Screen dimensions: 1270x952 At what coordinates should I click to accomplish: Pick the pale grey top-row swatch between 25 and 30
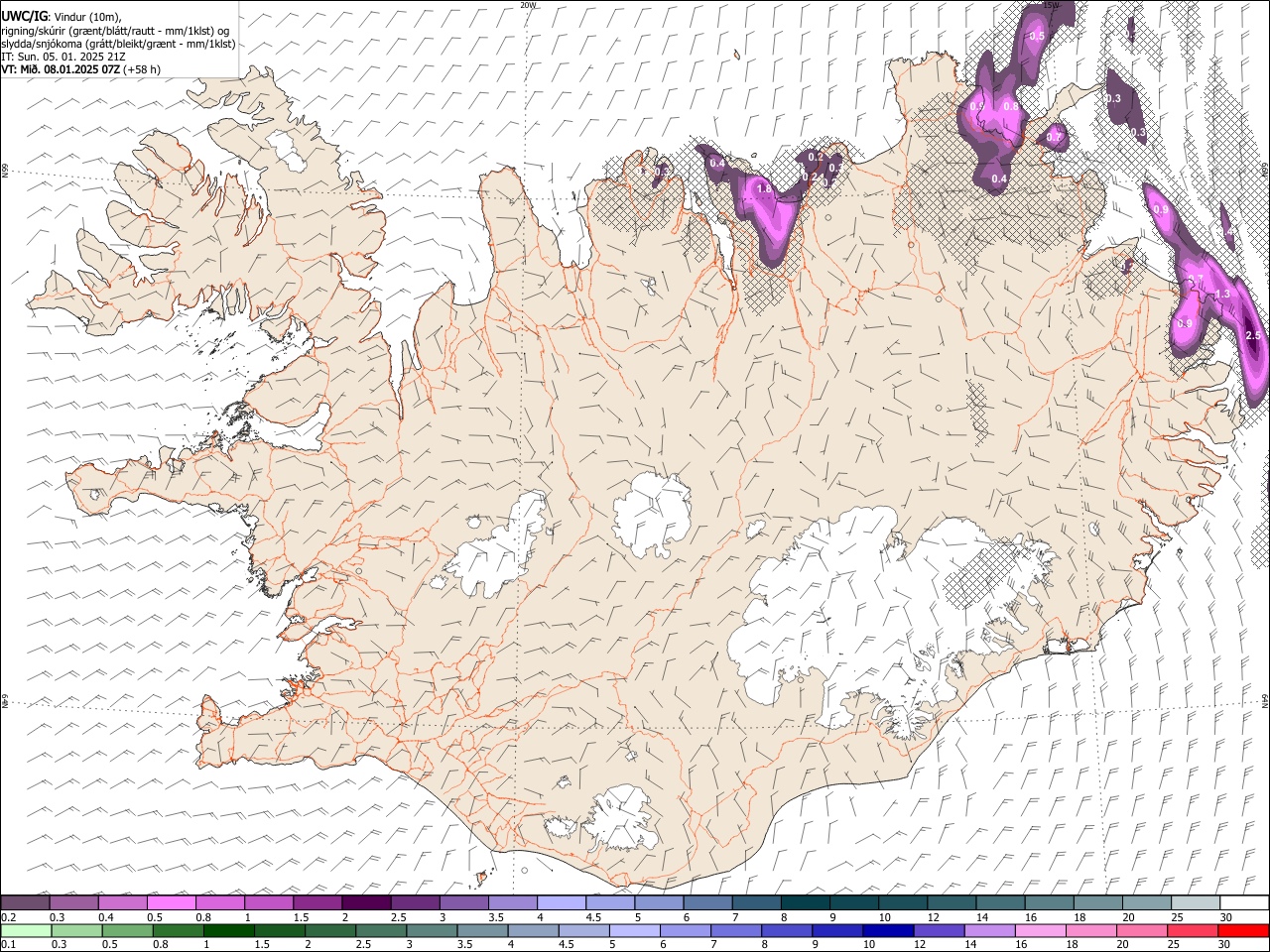coord(1196,902)
